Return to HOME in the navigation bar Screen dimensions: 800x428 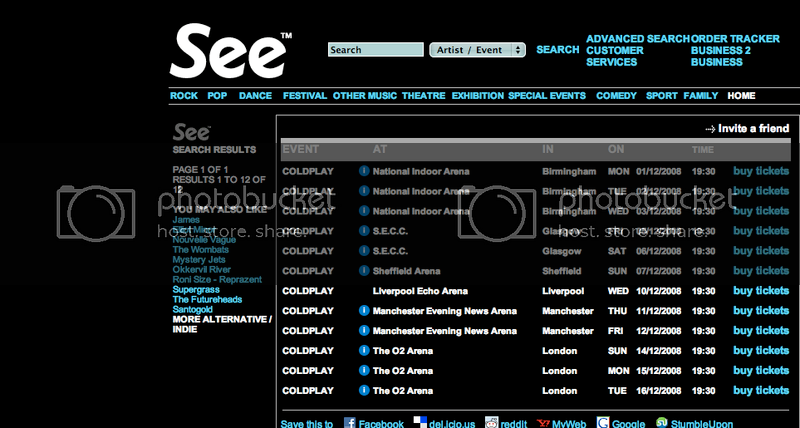coord(741,95)
